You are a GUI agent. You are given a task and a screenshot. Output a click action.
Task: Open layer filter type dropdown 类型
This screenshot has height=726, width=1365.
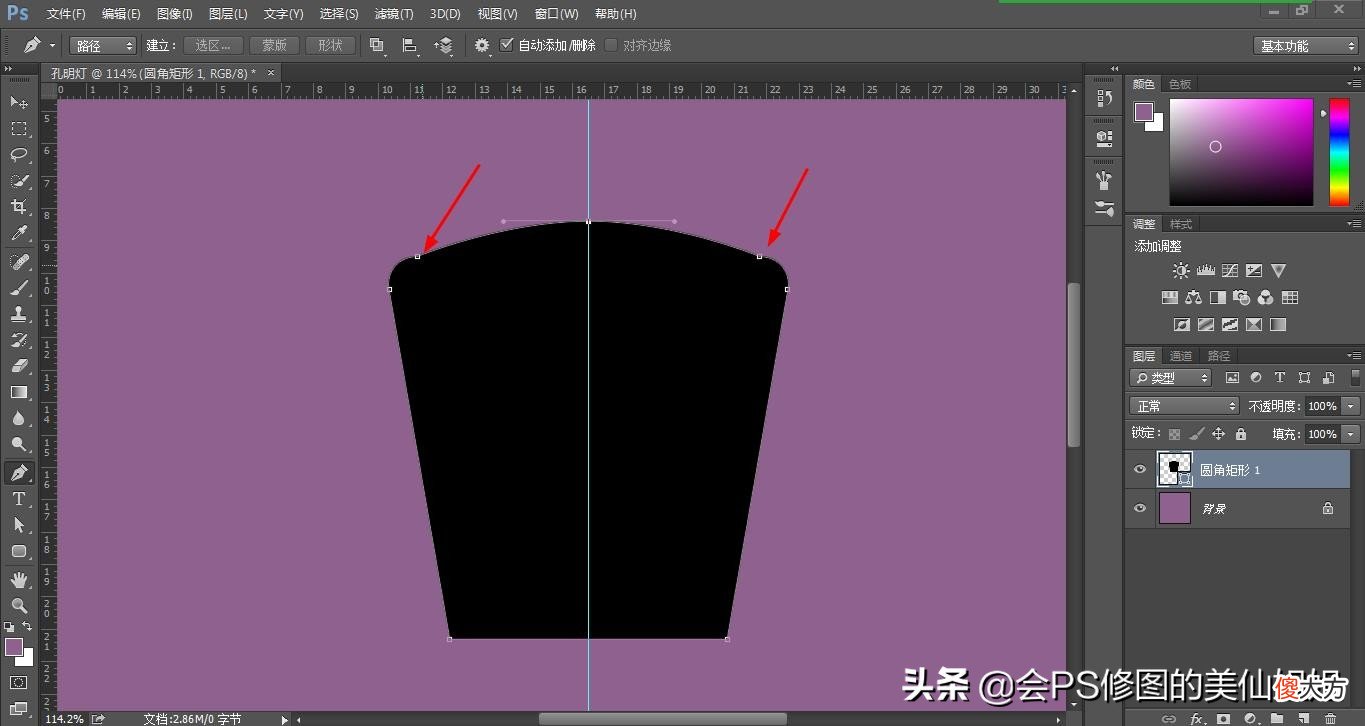tap(1170, 378)
